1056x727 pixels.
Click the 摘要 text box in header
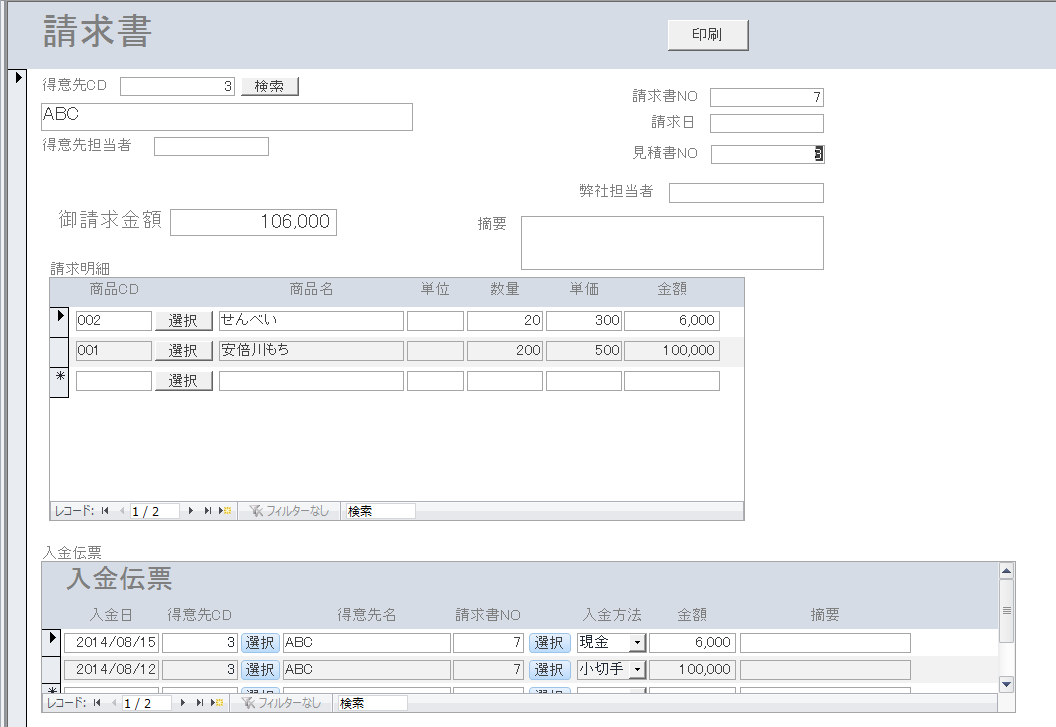coord(671,243)
